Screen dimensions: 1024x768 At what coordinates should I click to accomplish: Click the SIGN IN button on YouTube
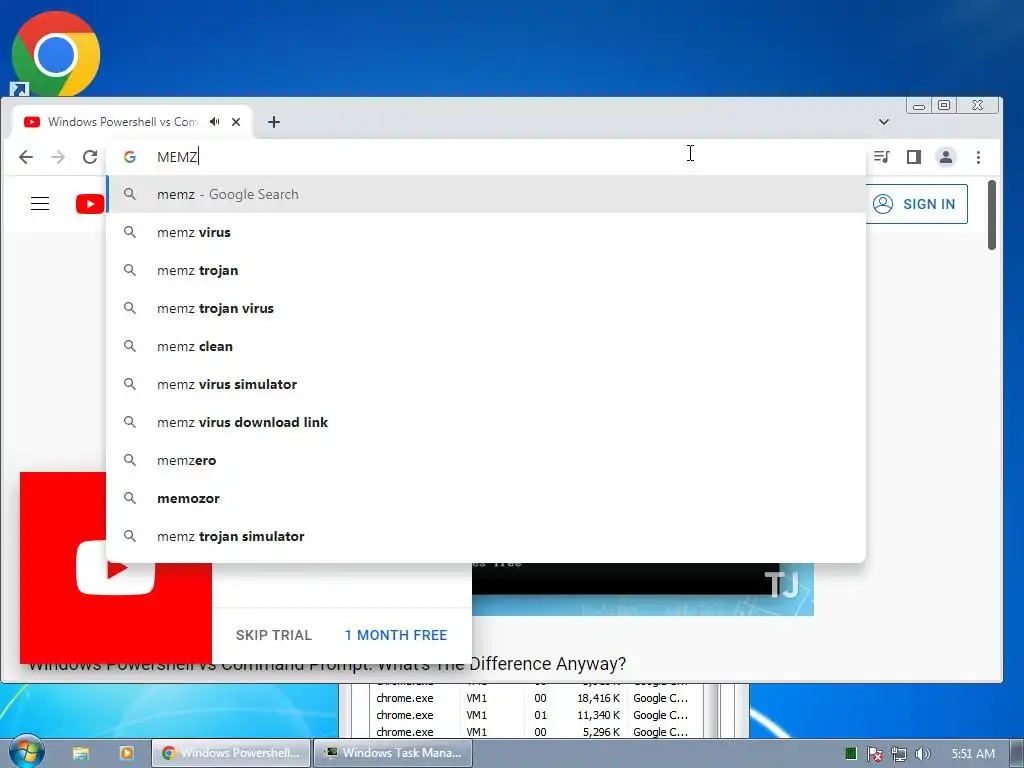click(916, 204)
